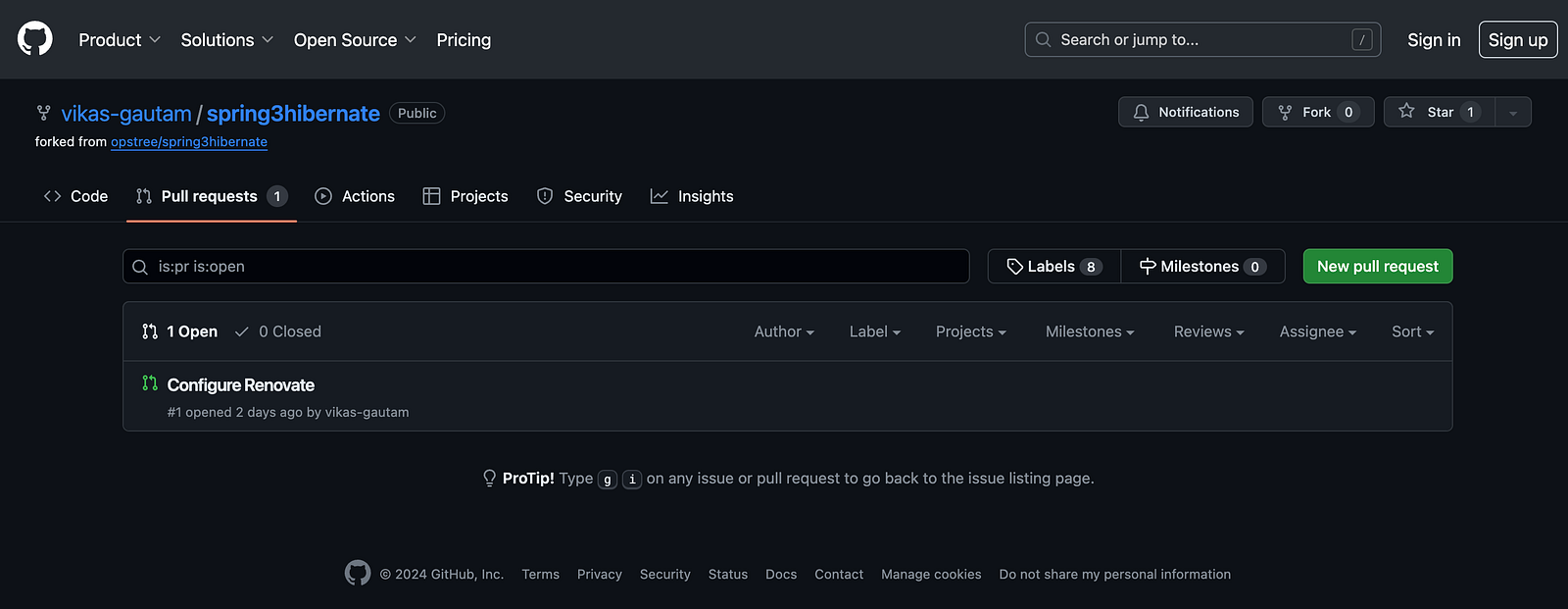Click the fork icon beside vikas-gautam
The height and width of the screenshot is (609, 1568).
[x=43, y=113]
